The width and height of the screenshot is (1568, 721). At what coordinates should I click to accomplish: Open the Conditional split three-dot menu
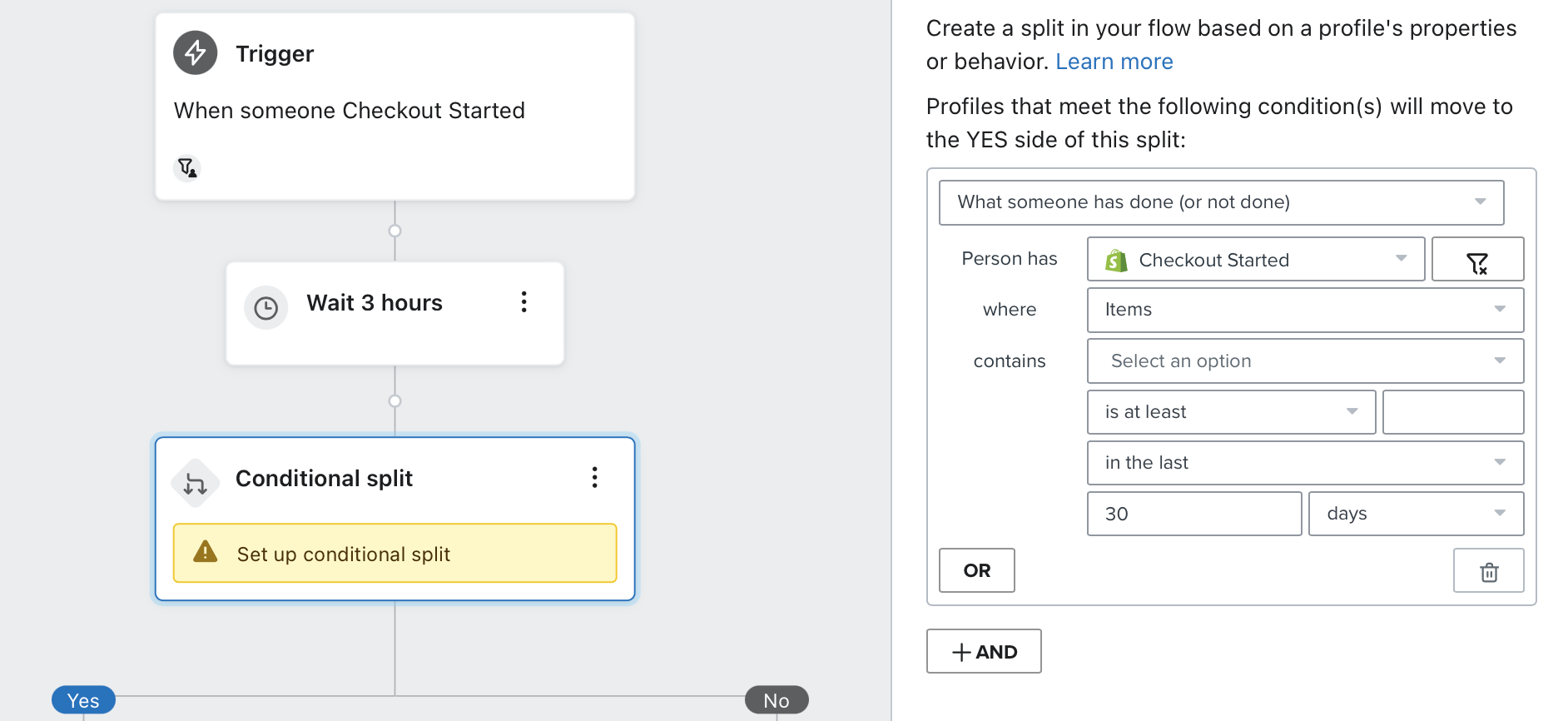click(x=594, y=477)
